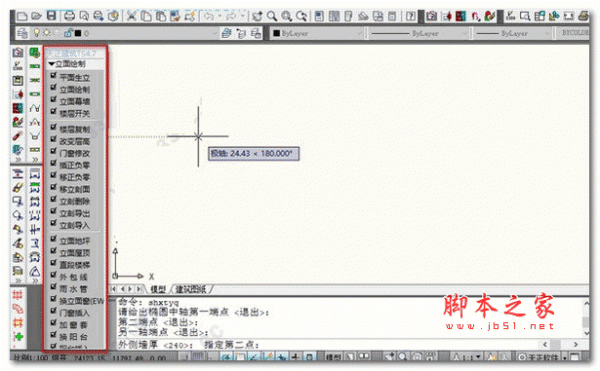Toggle layer 0 on/off with the lightbulb
Screen dimensions: 600x371
coord(37,33)
